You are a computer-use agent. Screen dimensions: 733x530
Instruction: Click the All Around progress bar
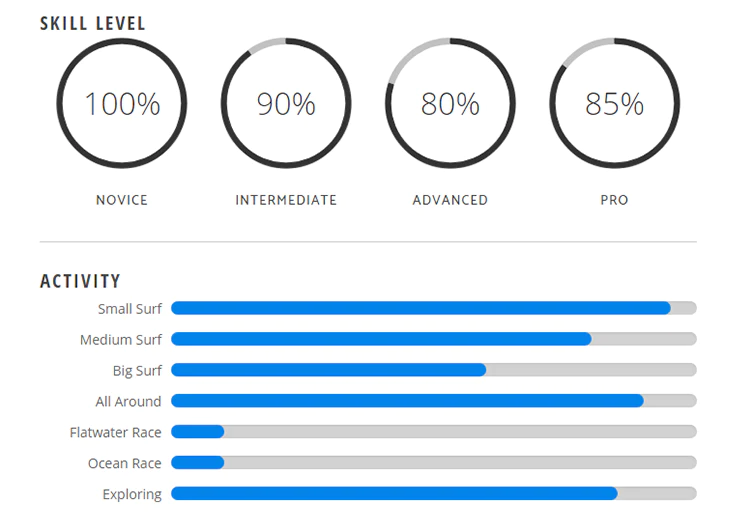(434, 401)
